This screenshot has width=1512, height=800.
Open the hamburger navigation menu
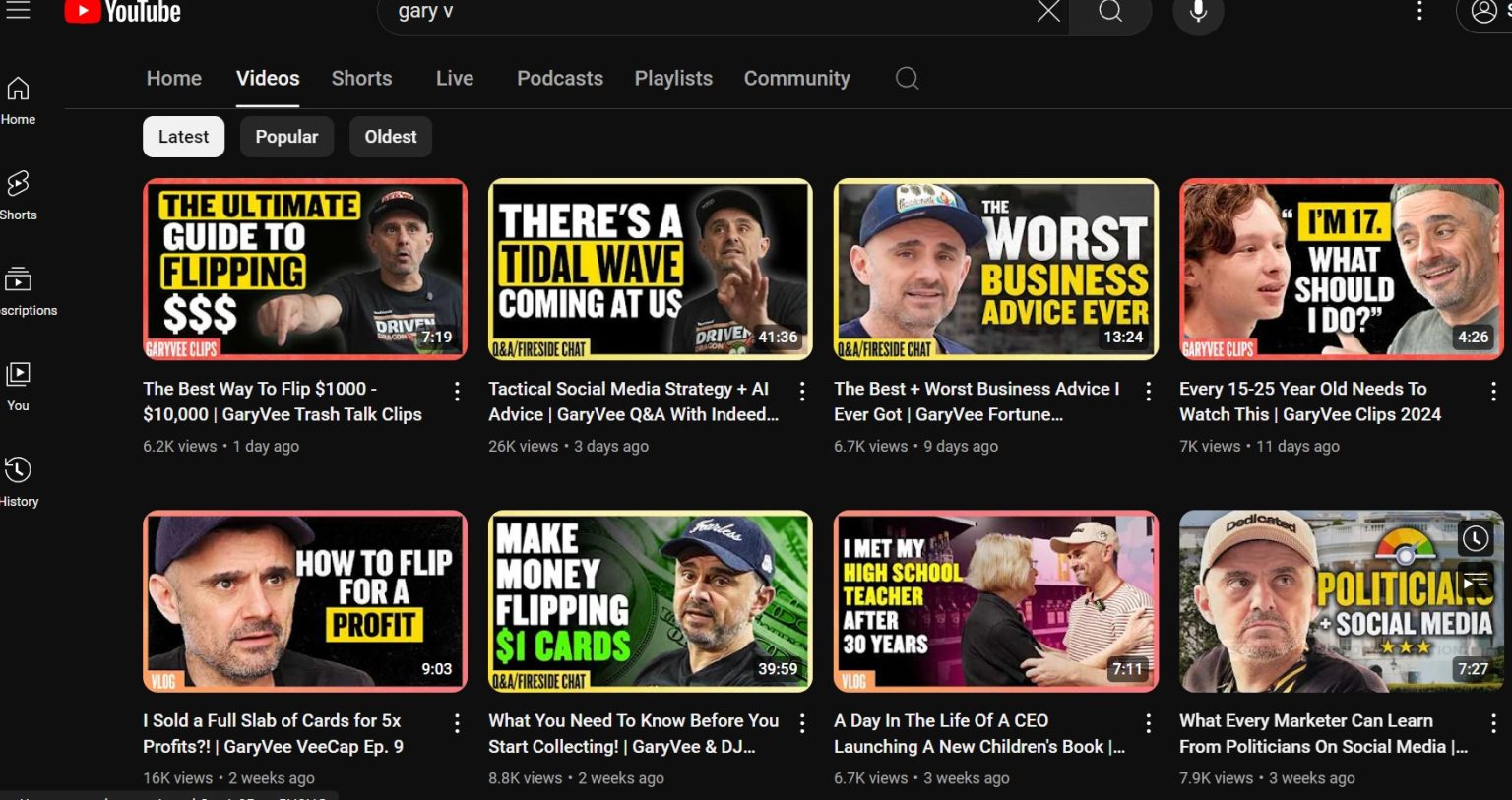coord(18,12)
